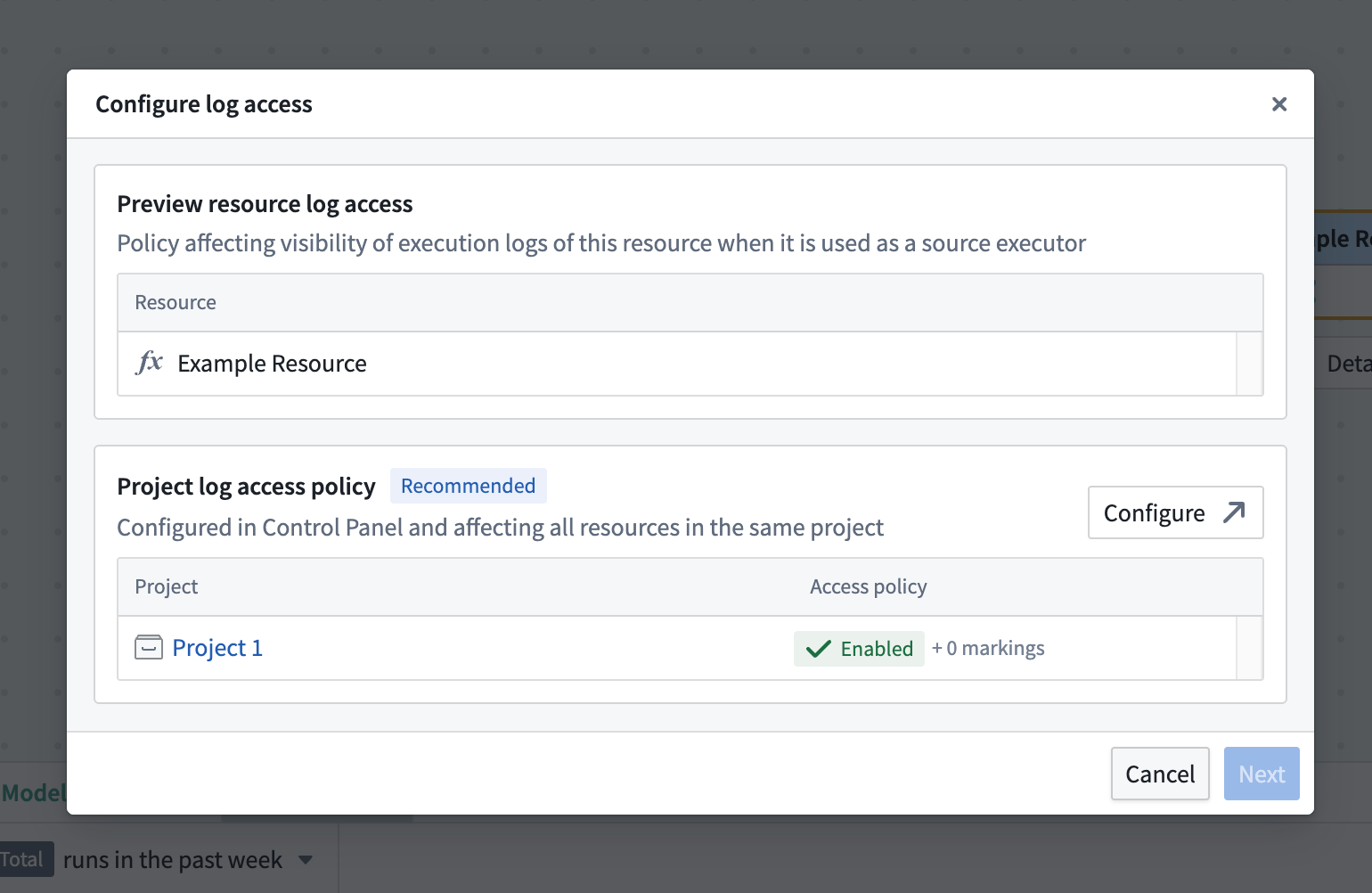Click the external arrow icon on Configure
Screen dimensions: 1372x893
1234,512
